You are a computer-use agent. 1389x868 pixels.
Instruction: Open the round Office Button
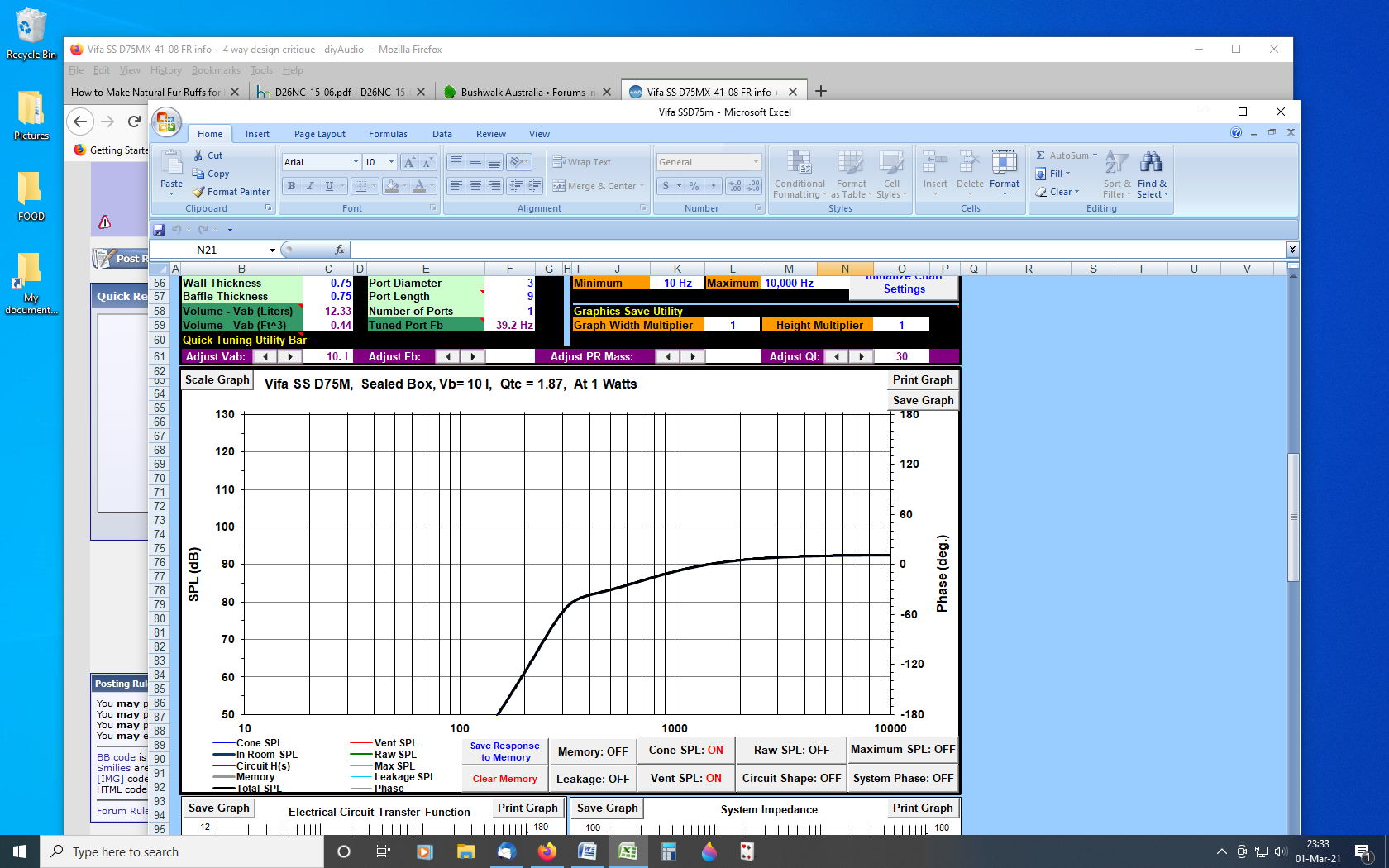(166, 123)
